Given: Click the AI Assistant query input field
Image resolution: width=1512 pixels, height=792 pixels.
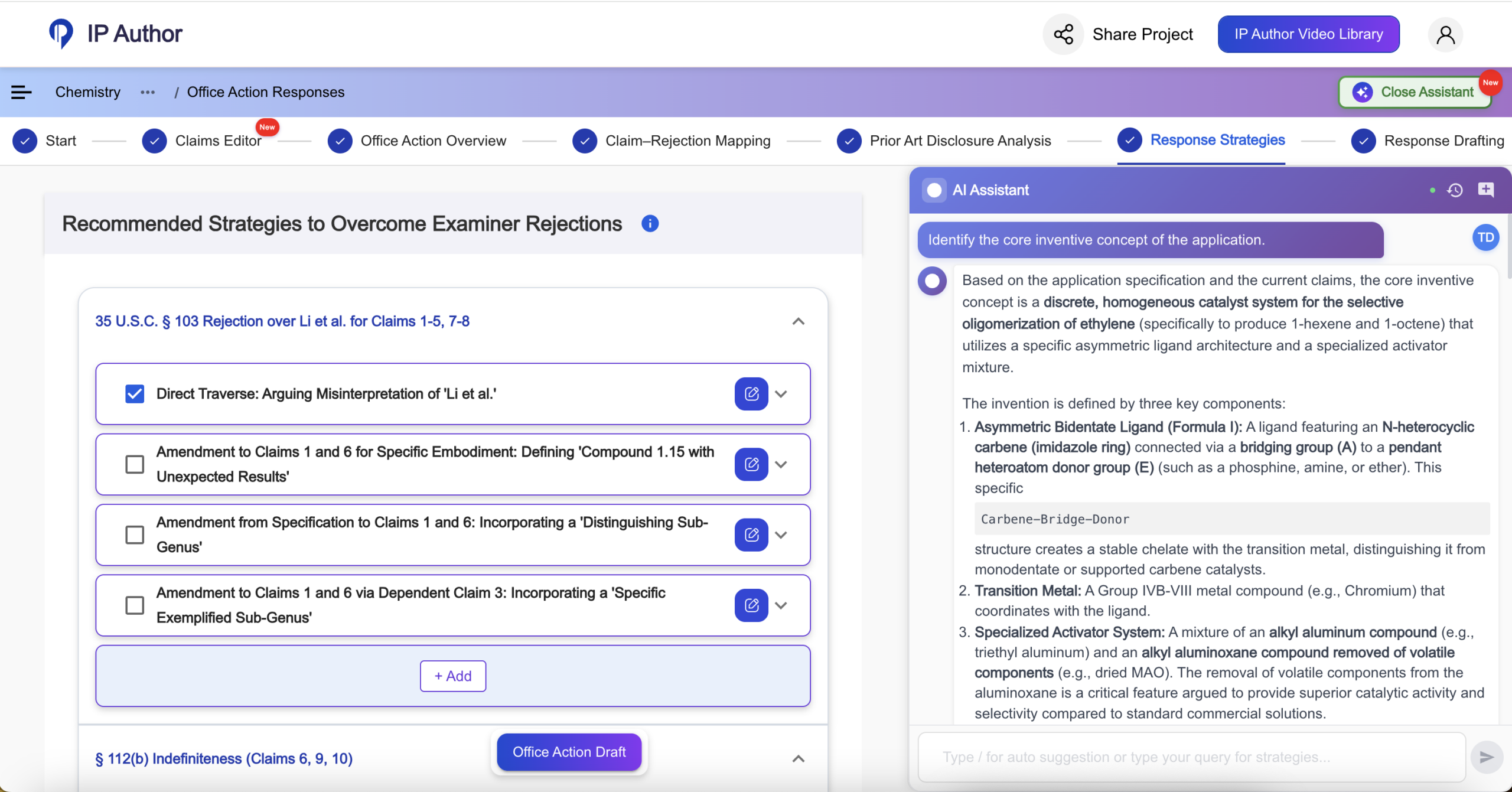Looking at the screenshot, I should coord(1192,757).
